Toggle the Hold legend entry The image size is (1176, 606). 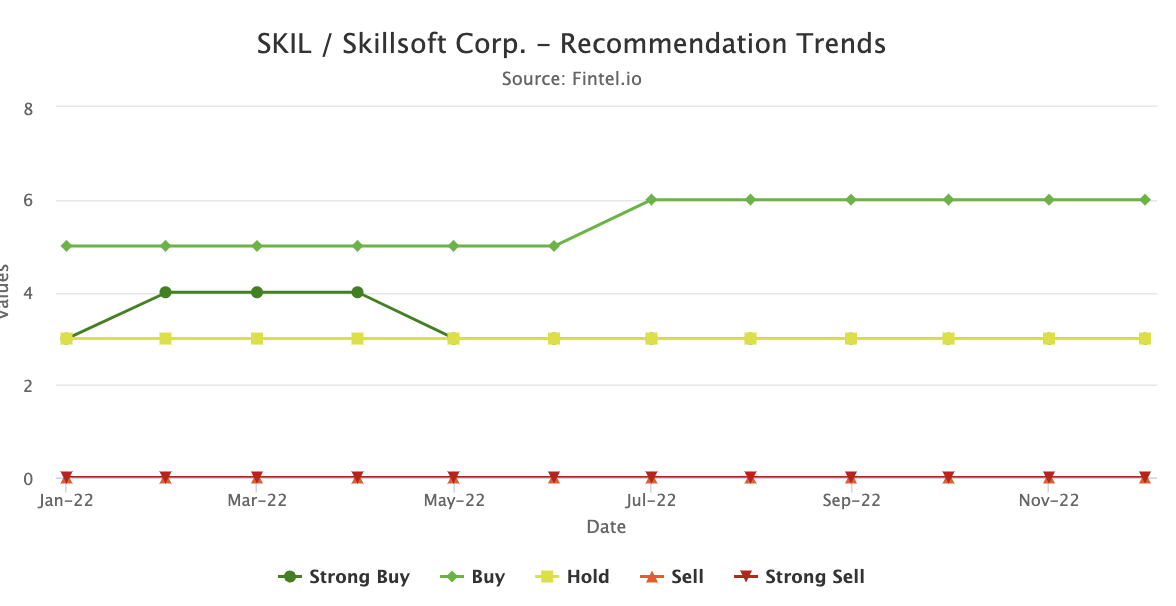tap(574, 577)
